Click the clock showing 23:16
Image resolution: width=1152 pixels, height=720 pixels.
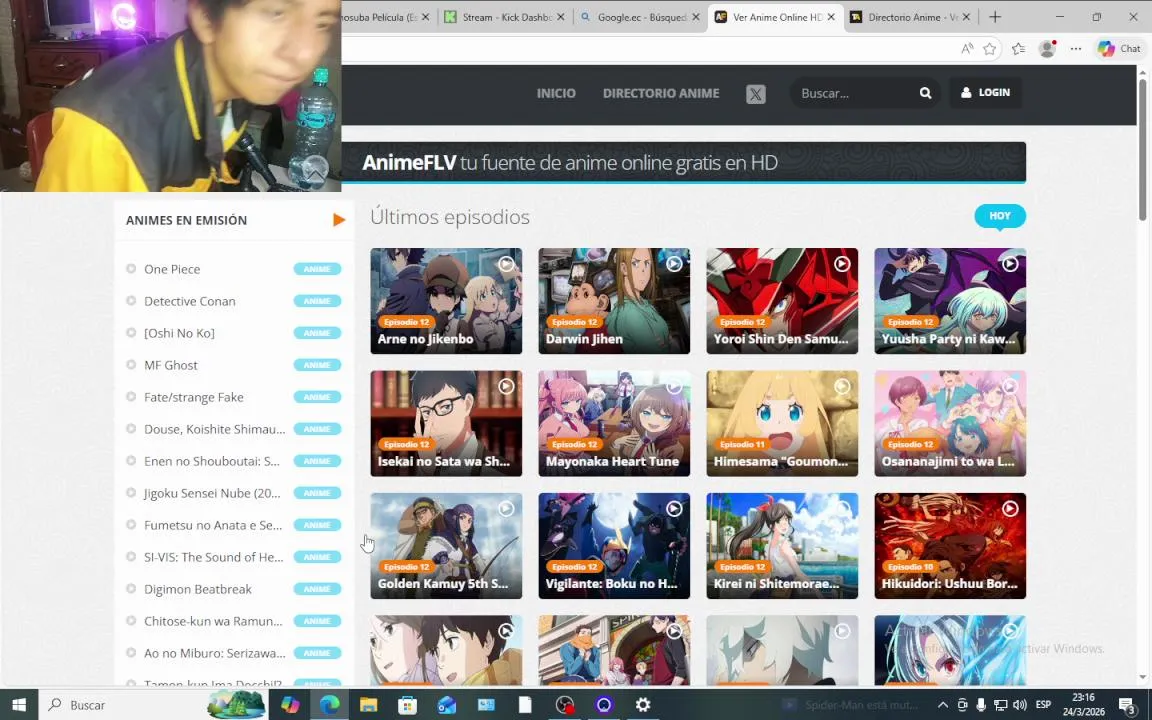coord(1083,697)
